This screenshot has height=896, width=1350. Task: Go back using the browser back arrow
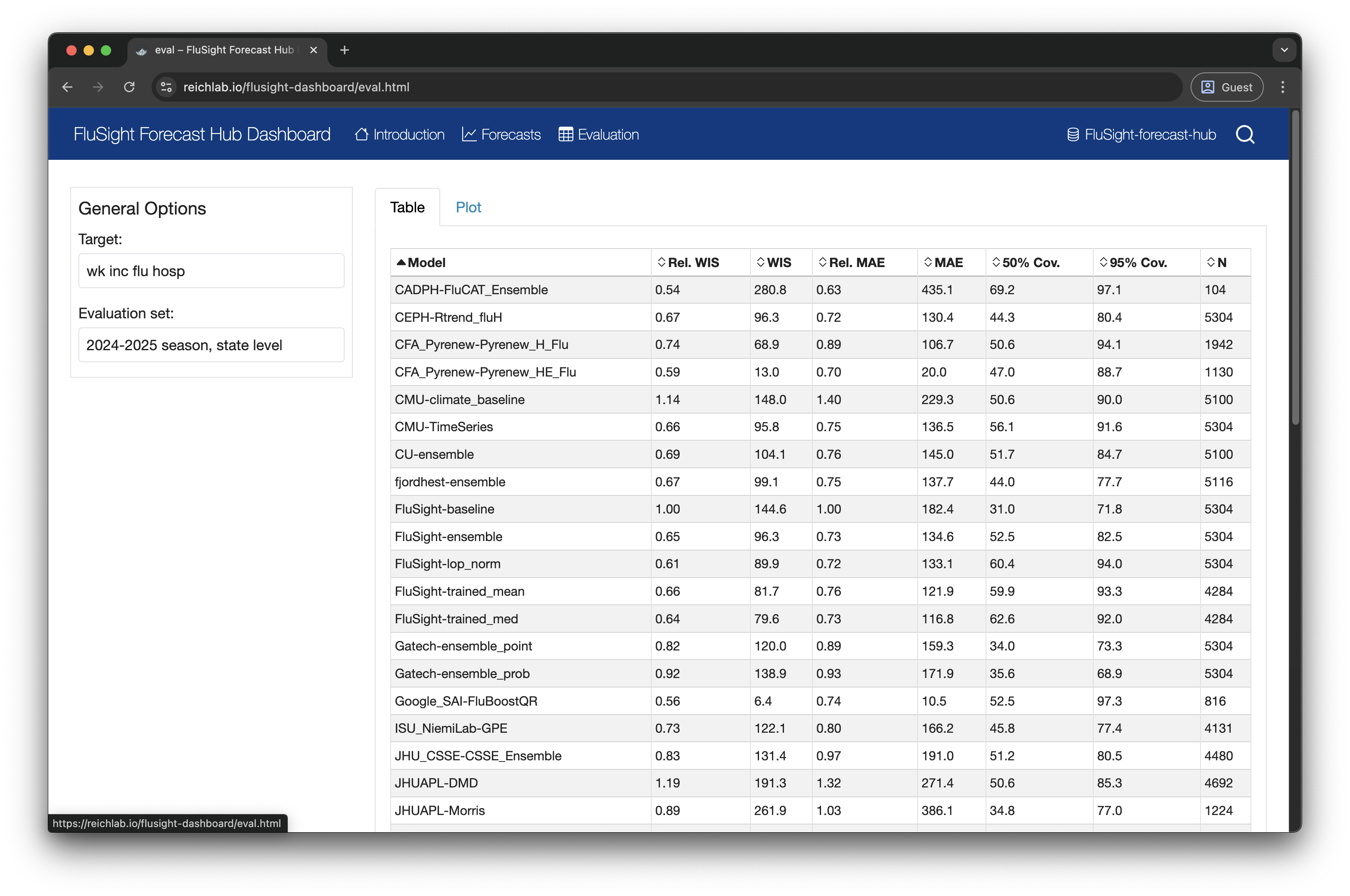point(68,87)
